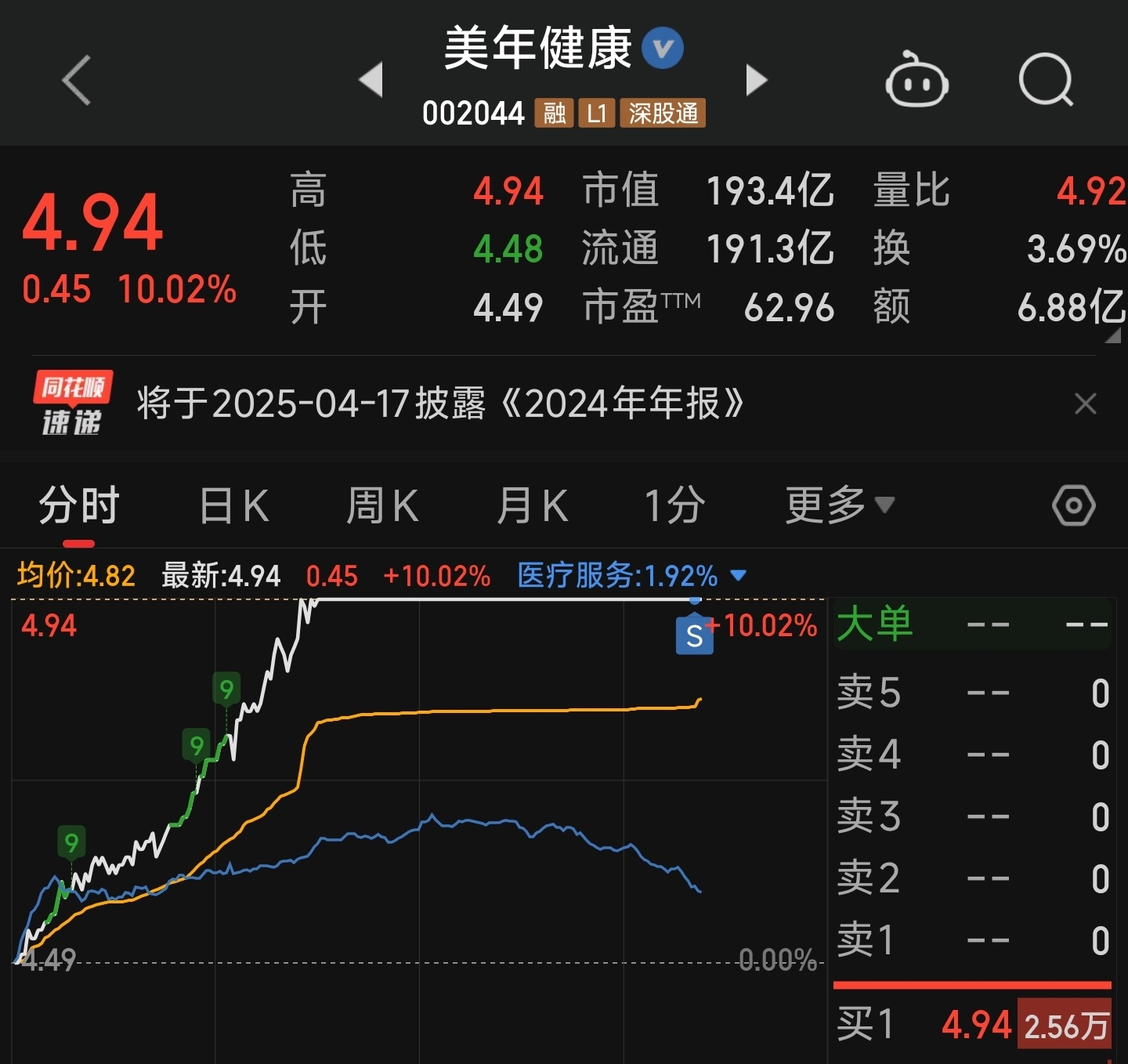Switch to next stock with right triangle
Viewport: 1128px width, 1064px height.
(x=756, y=79)
